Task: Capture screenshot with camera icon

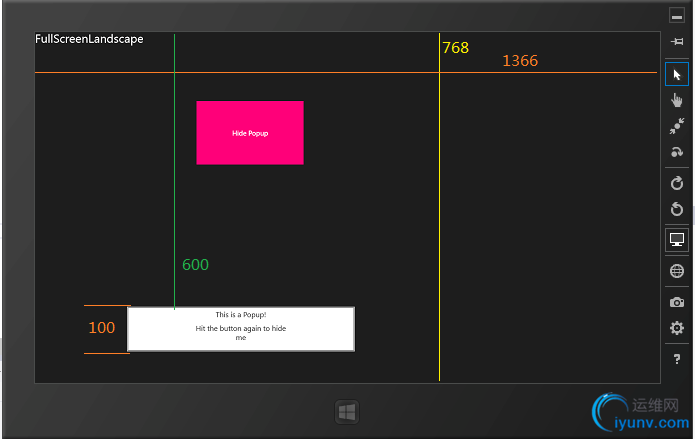Action: click(677, 302)
